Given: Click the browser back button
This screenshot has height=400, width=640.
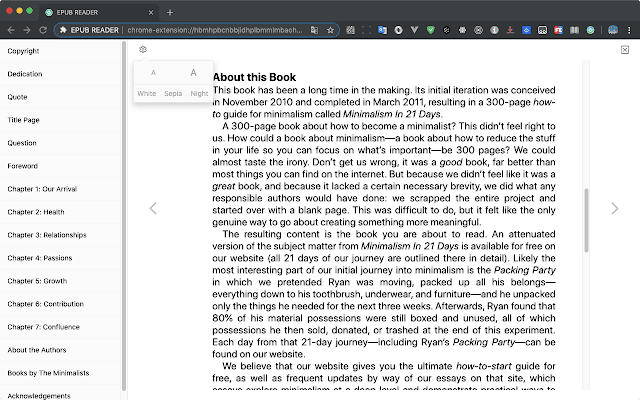Looking at the screenshot, I should pos(11,30).
